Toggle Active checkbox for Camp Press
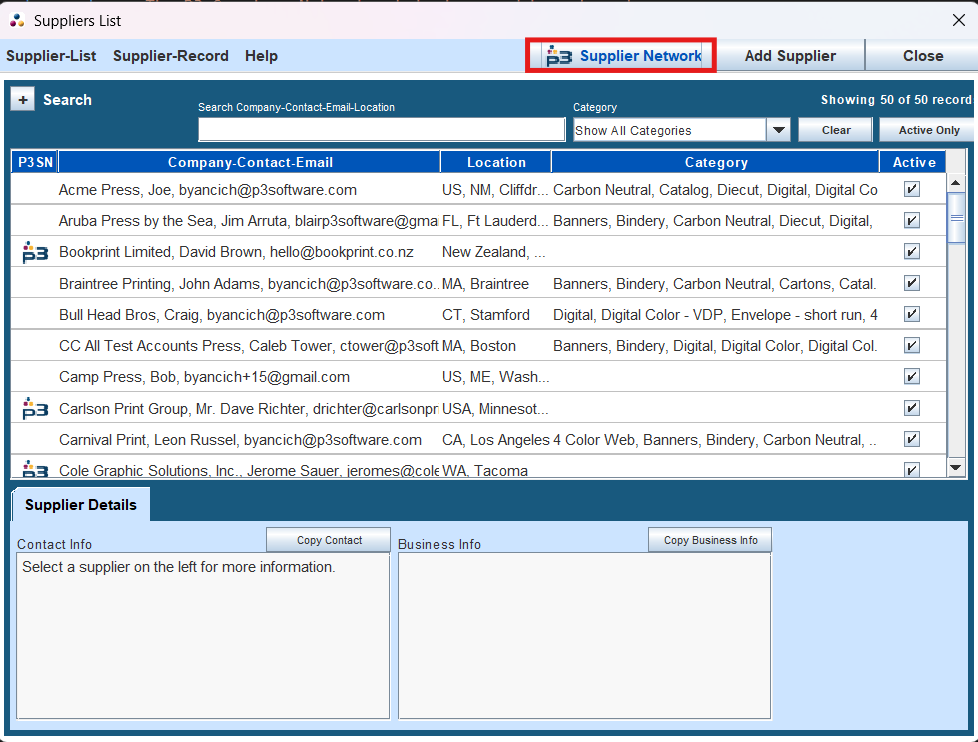 point(911,377)
